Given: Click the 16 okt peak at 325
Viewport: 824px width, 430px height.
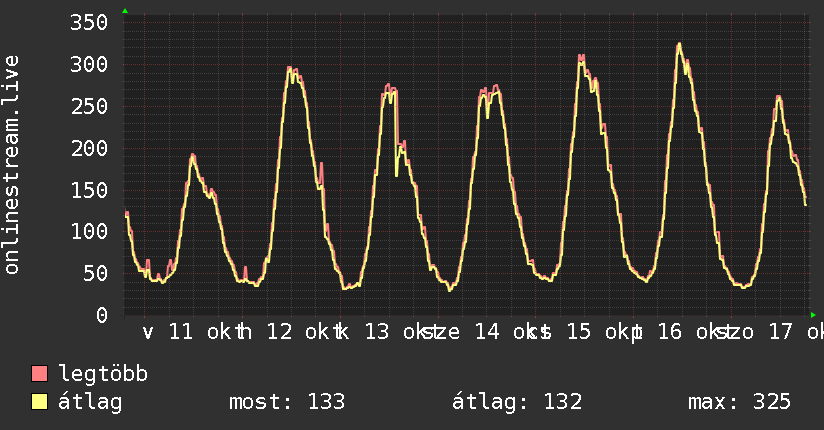Looking at the screenshot, I should (x=679, y=44).
